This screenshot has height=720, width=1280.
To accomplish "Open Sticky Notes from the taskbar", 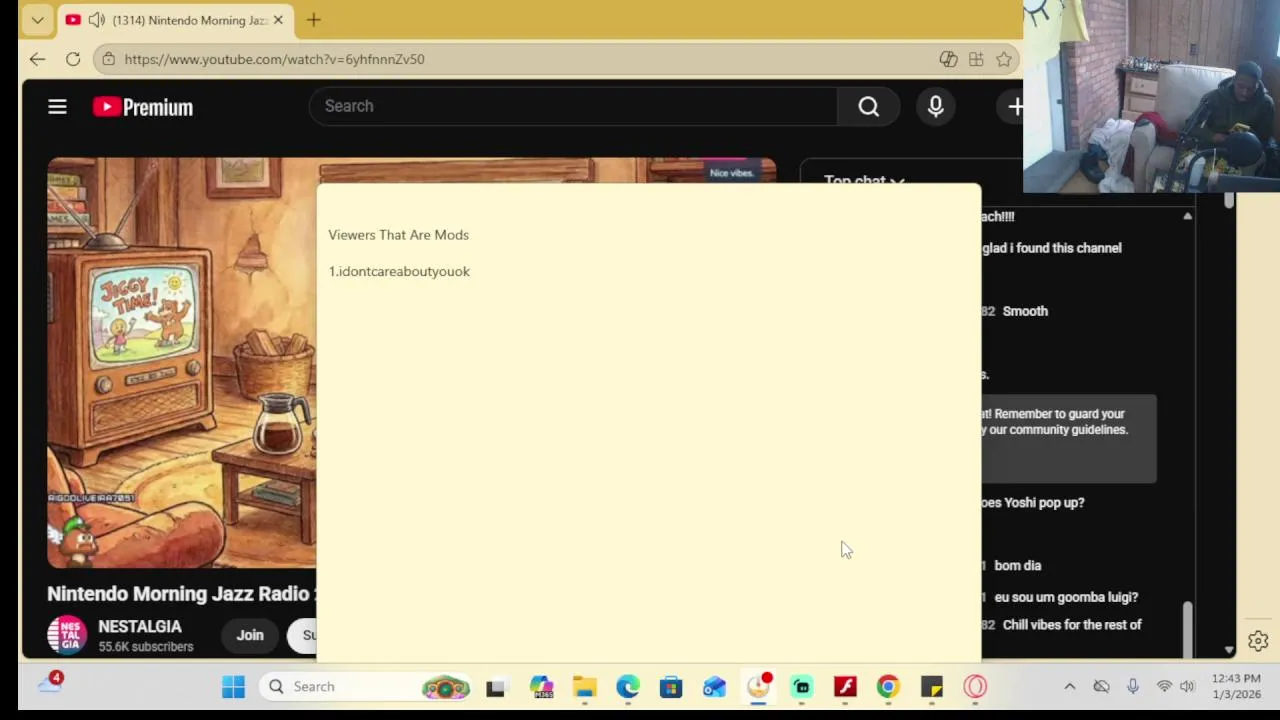I will coord(932,687).
